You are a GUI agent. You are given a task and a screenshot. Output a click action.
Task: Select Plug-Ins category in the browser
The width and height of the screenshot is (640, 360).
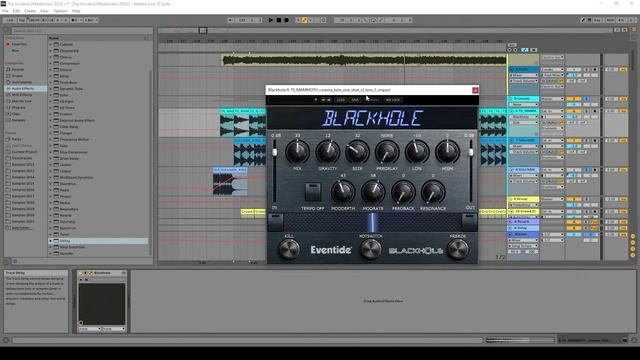click(x=18, y=108)
